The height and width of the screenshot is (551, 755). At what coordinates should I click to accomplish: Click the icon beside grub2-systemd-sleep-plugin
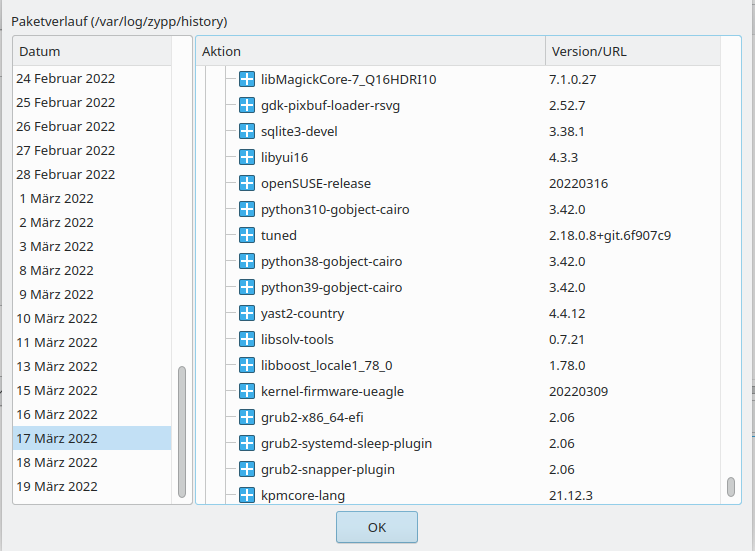coord(247,443)
